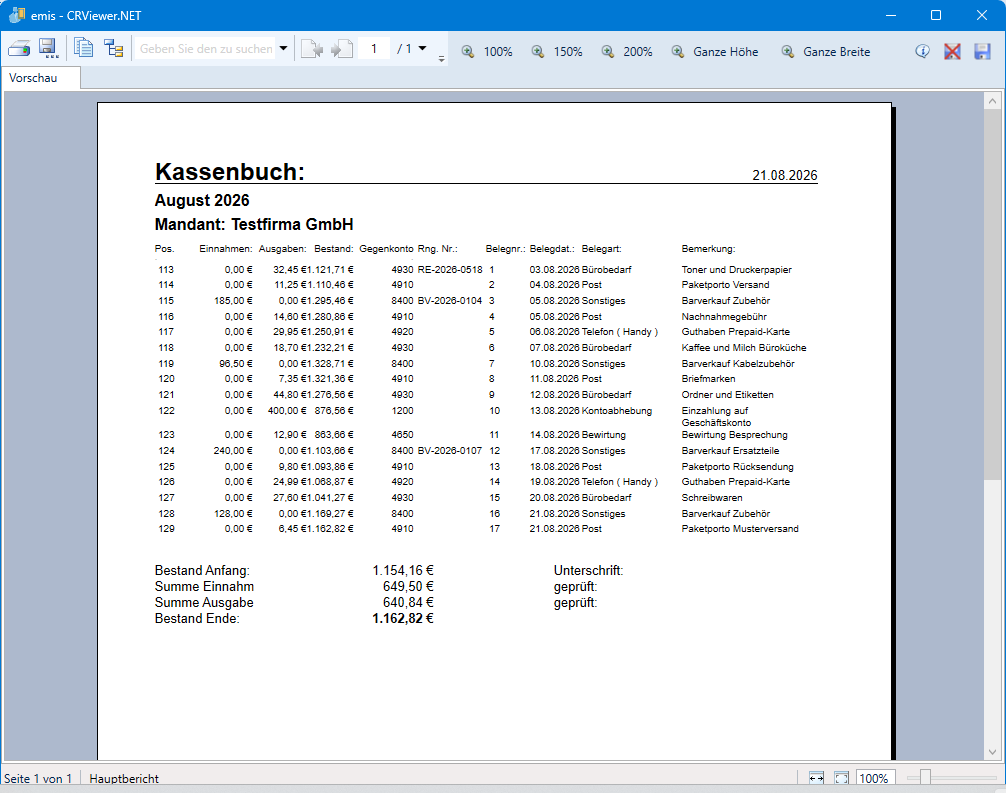Click Bestand Ende value 1.162,82 €

point(403,618)
